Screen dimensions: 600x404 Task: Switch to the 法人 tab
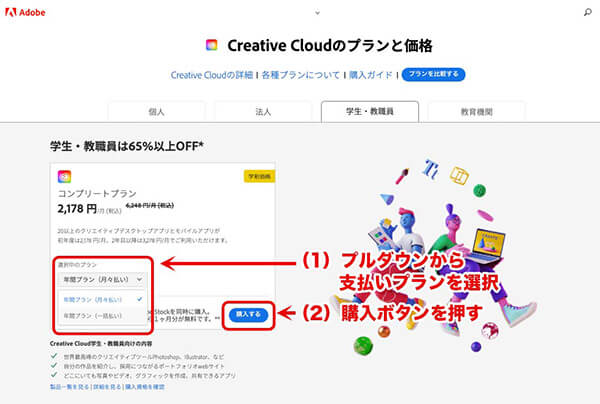click(x=263, y=112)
